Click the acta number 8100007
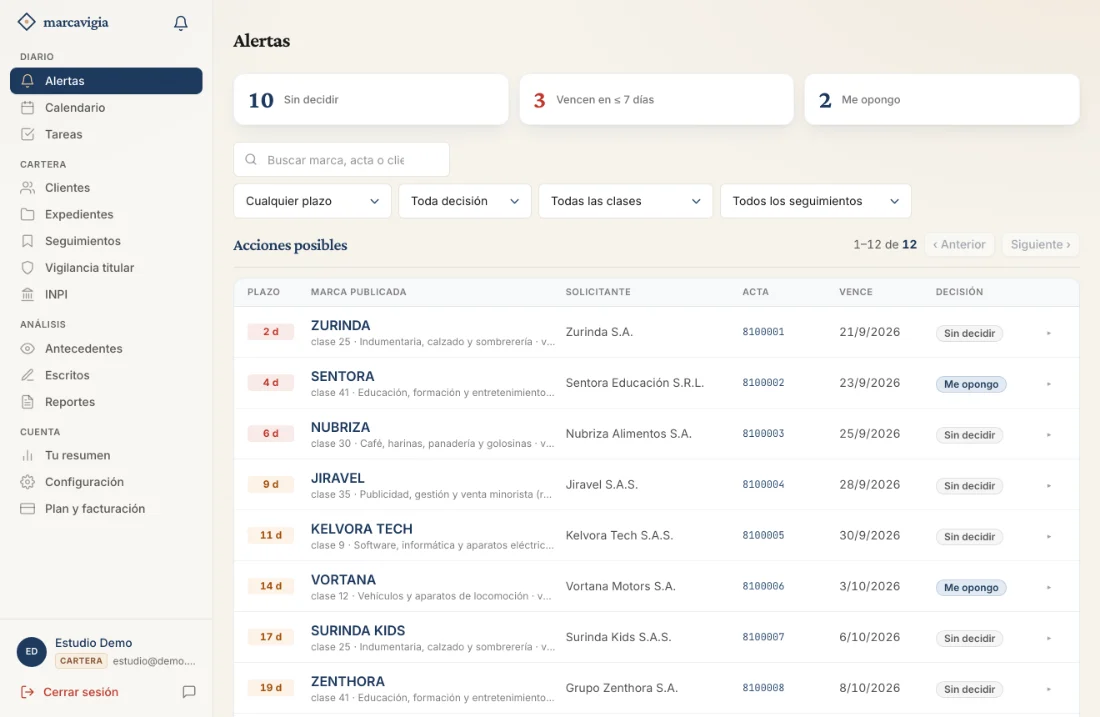 [763, 637]
